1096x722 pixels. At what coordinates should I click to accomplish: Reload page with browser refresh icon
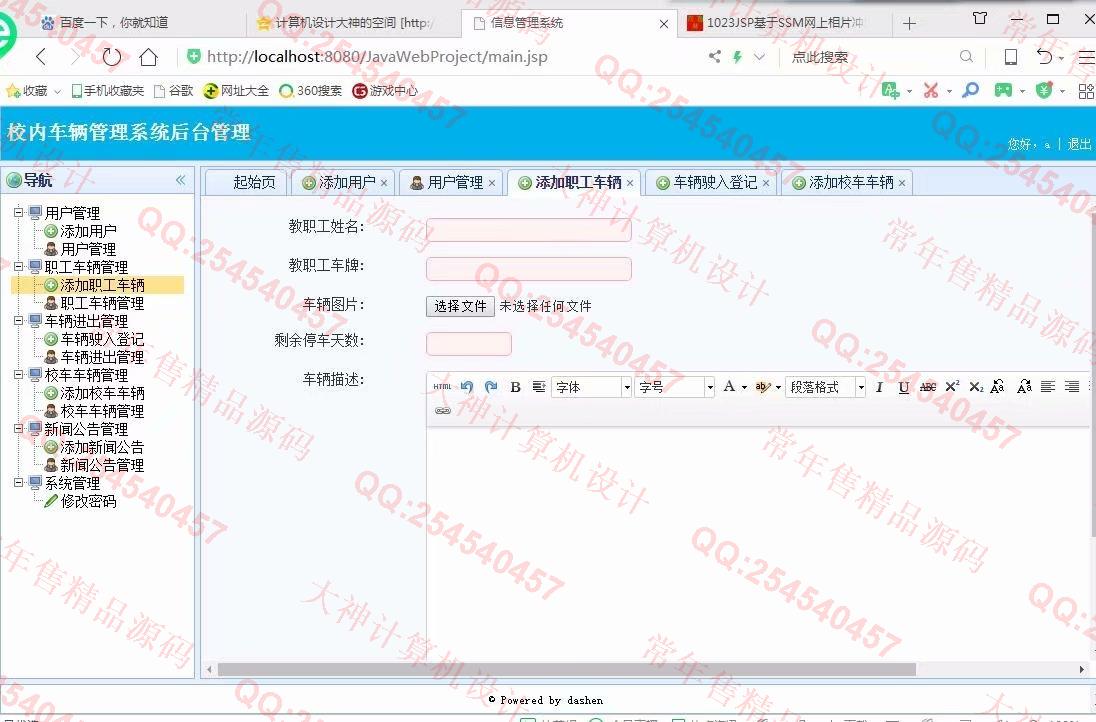[112, 57]
